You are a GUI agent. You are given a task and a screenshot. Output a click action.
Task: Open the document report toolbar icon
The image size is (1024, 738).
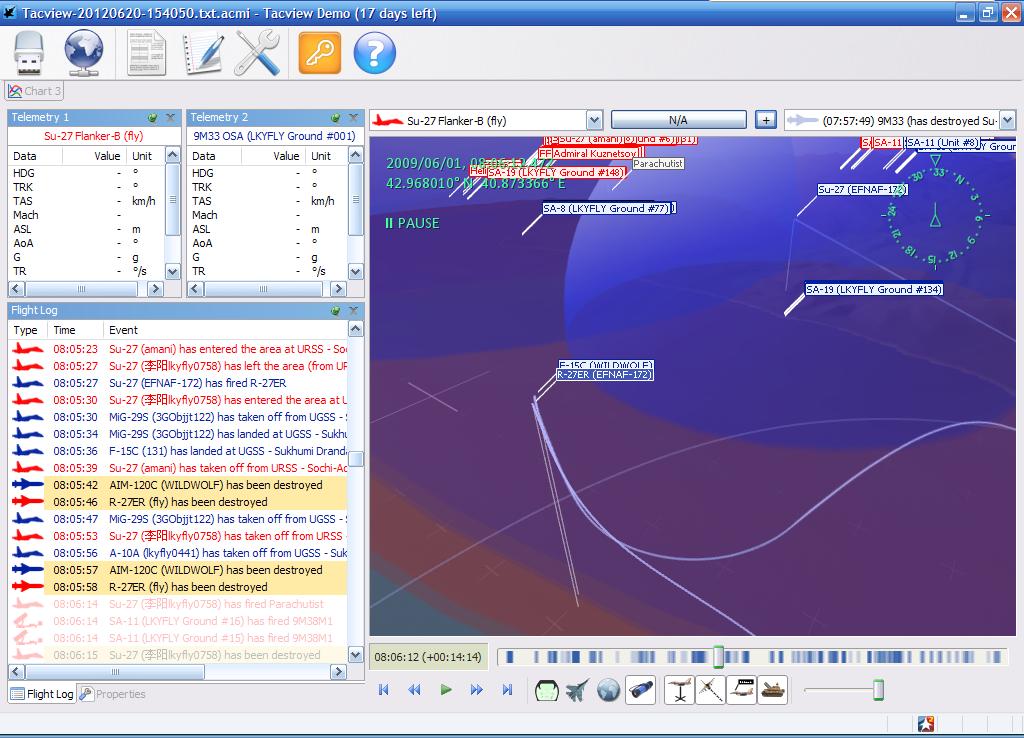tap(146, 53)
